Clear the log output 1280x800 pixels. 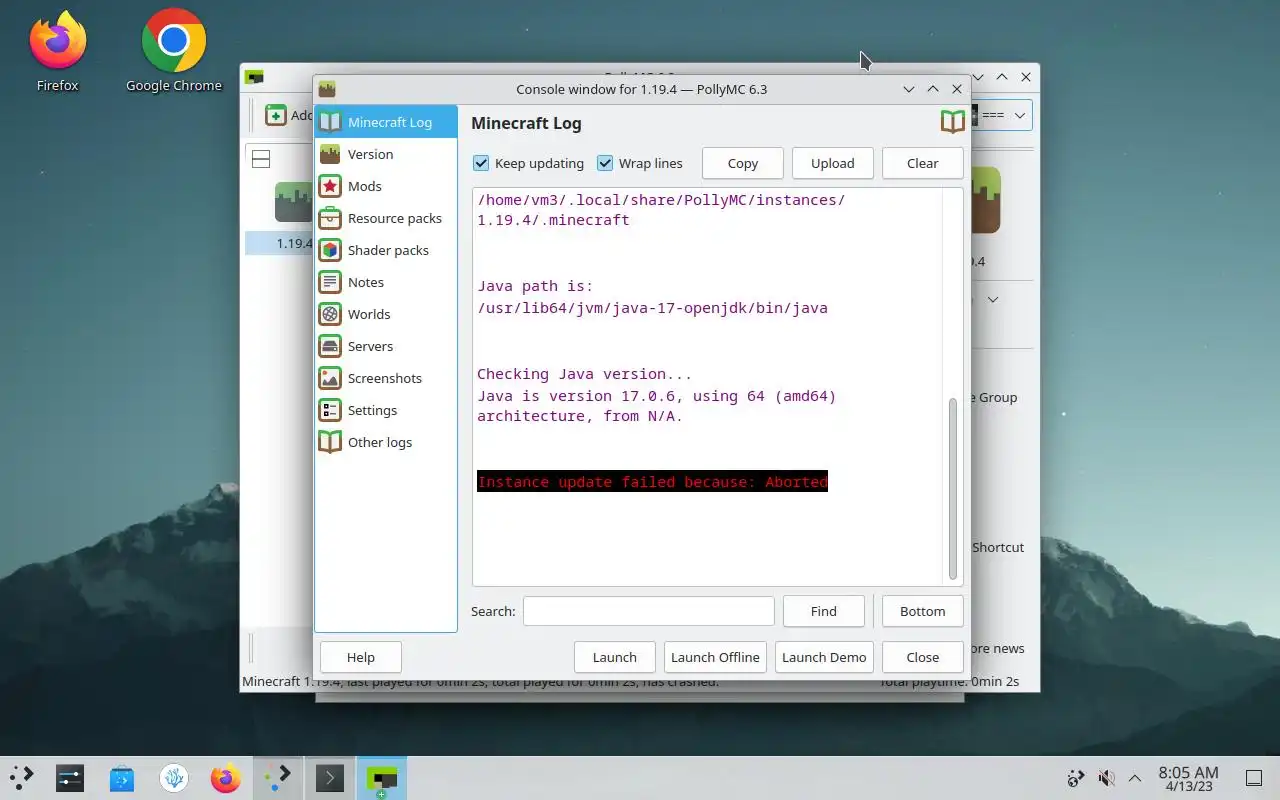click(923, 163)
